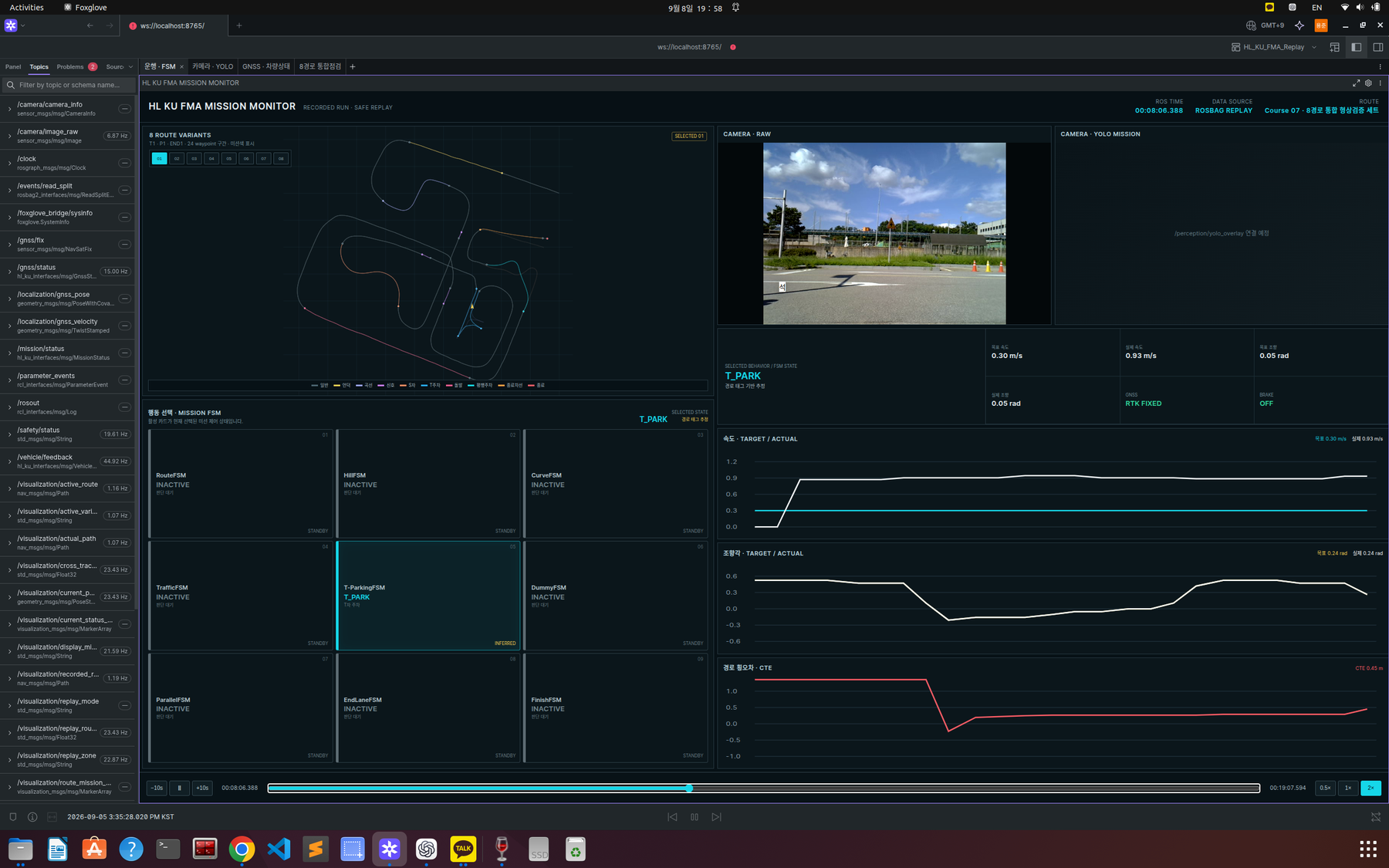Add a new layout tab
This screenshot has width=1389, height=868.
click(x=353, y=66)
